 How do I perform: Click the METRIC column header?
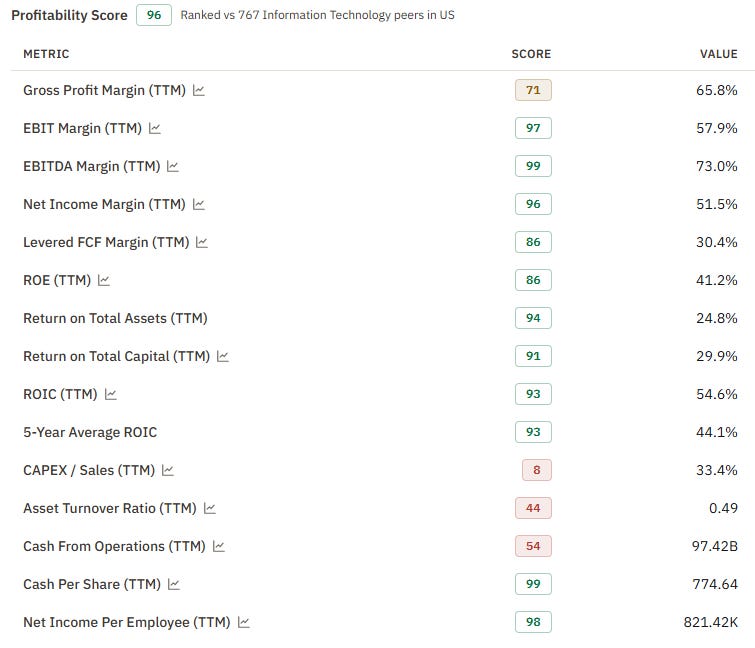point(46,54)
